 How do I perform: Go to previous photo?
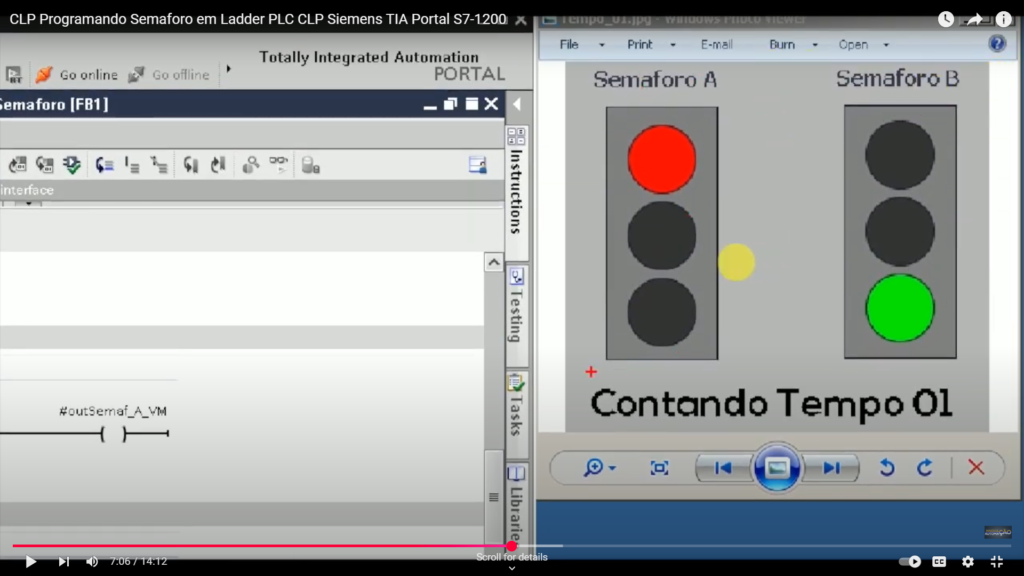click(x=723, y=468)
